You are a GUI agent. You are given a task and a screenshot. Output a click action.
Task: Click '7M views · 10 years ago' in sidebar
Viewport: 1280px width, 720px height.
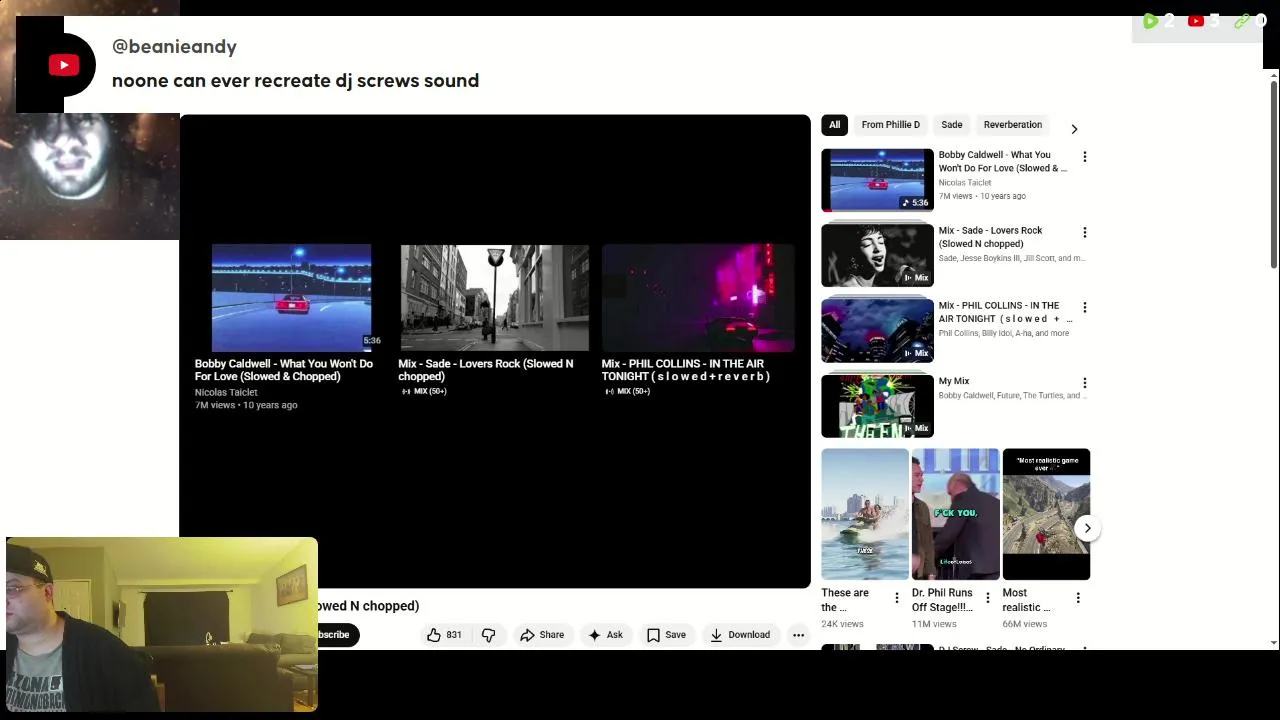[x=982, y=196]
